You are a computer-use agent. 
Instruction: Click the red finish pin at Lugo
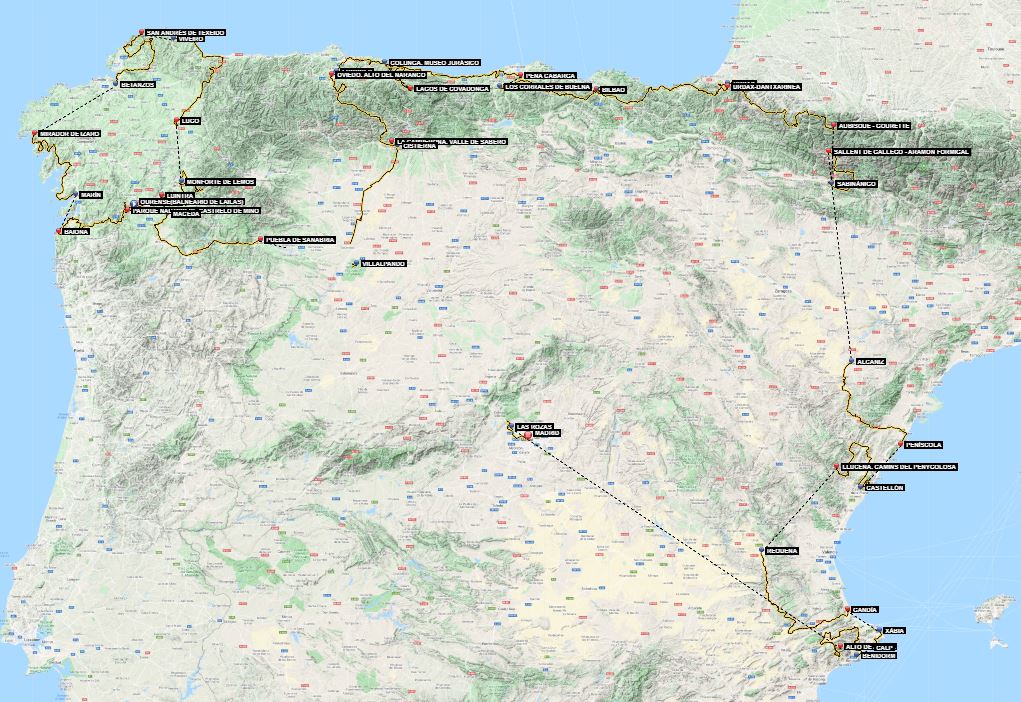tap(177, 121)
